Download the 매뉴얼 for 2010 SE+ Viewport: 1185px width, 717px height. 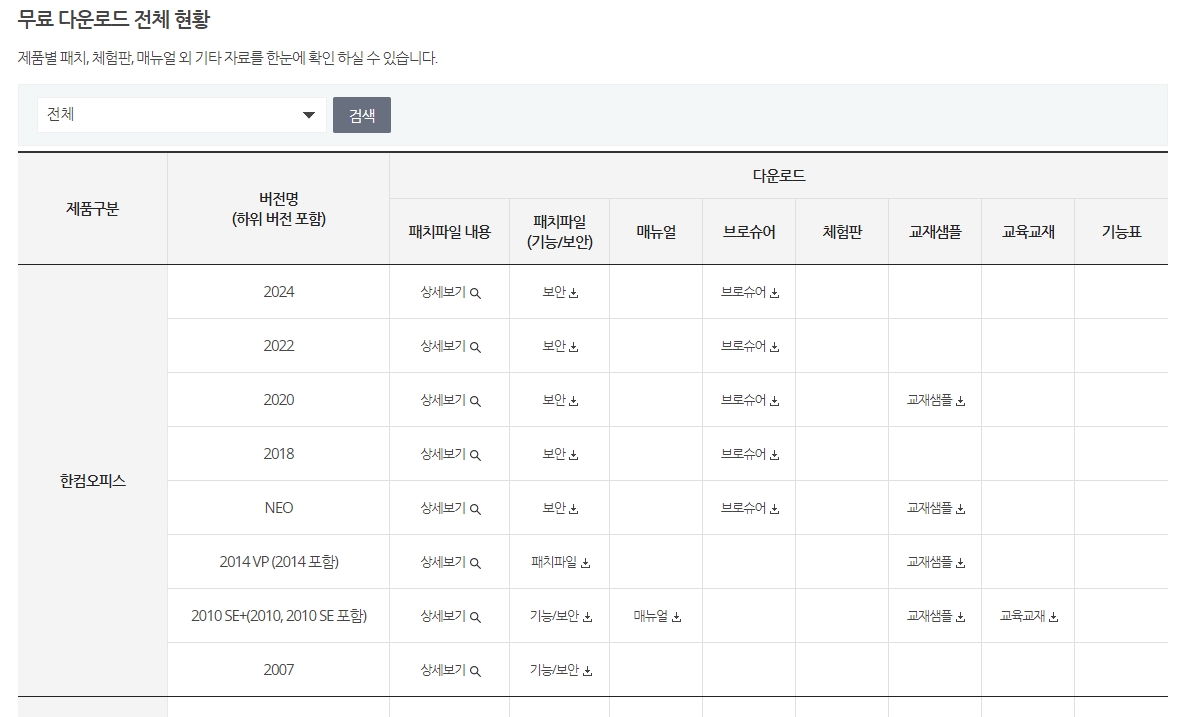(x=657, y=617)
